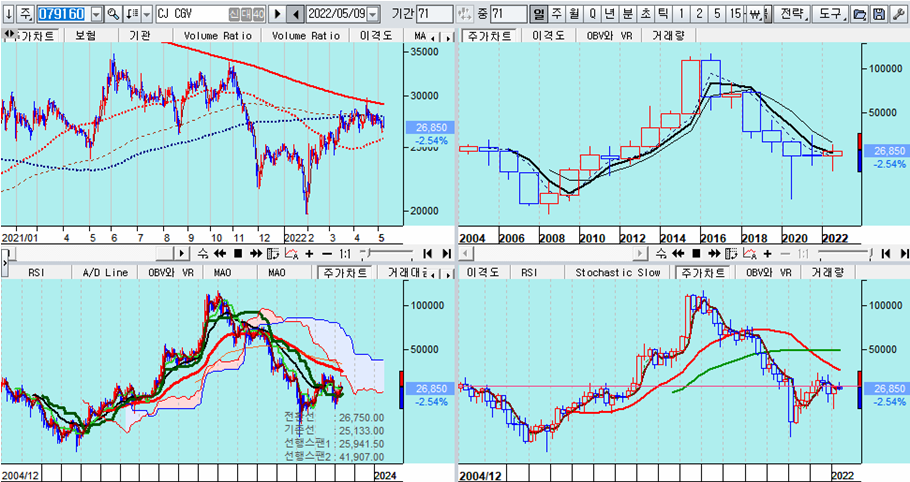
Task: Select the 15-minute interval button
Action: coord(735,15)
